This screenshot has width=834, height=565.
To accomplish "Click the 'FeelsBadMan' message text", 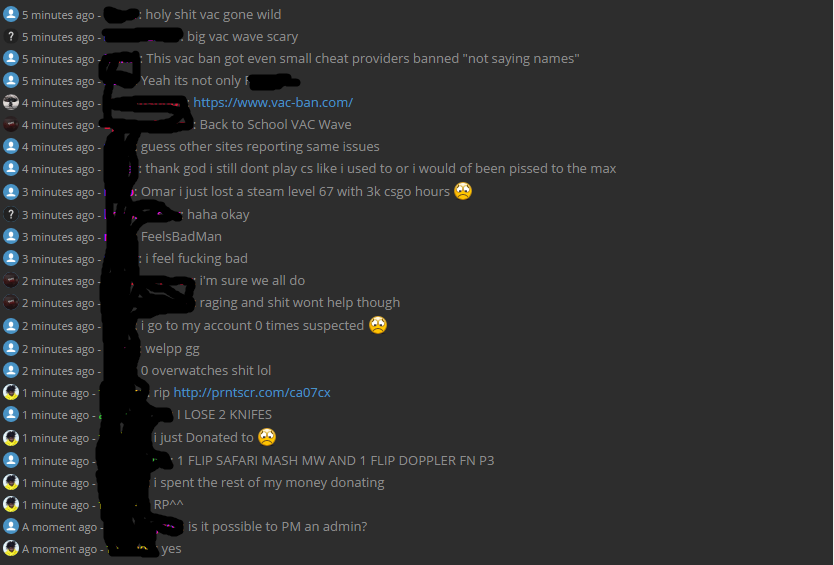I will coord(181,237).
